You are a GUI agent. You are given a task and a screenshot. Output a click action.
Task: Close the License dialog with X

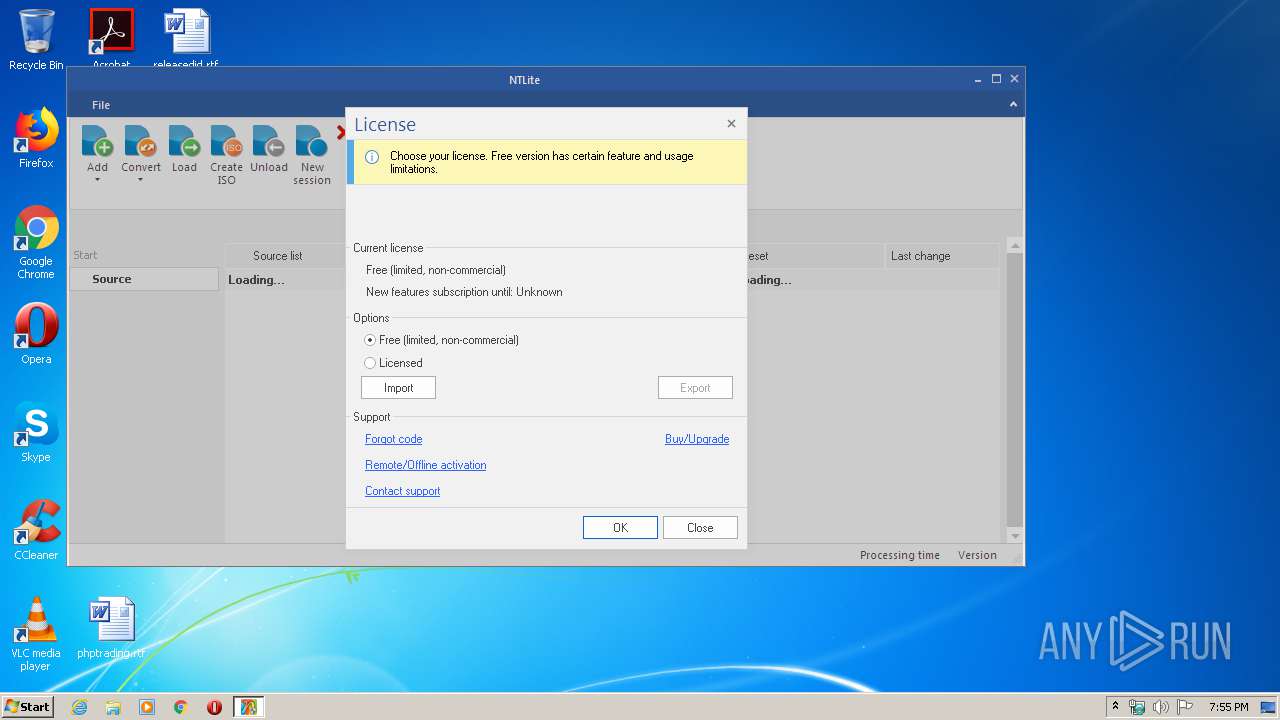click(731, 124)
